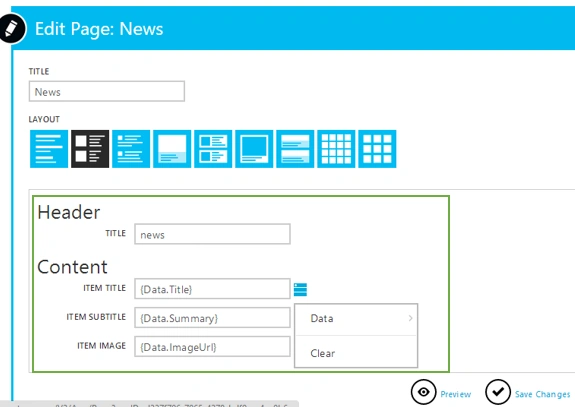Choose the large image with caption layout
Viewport: 575px width, 407px height.
pos(172,149)
